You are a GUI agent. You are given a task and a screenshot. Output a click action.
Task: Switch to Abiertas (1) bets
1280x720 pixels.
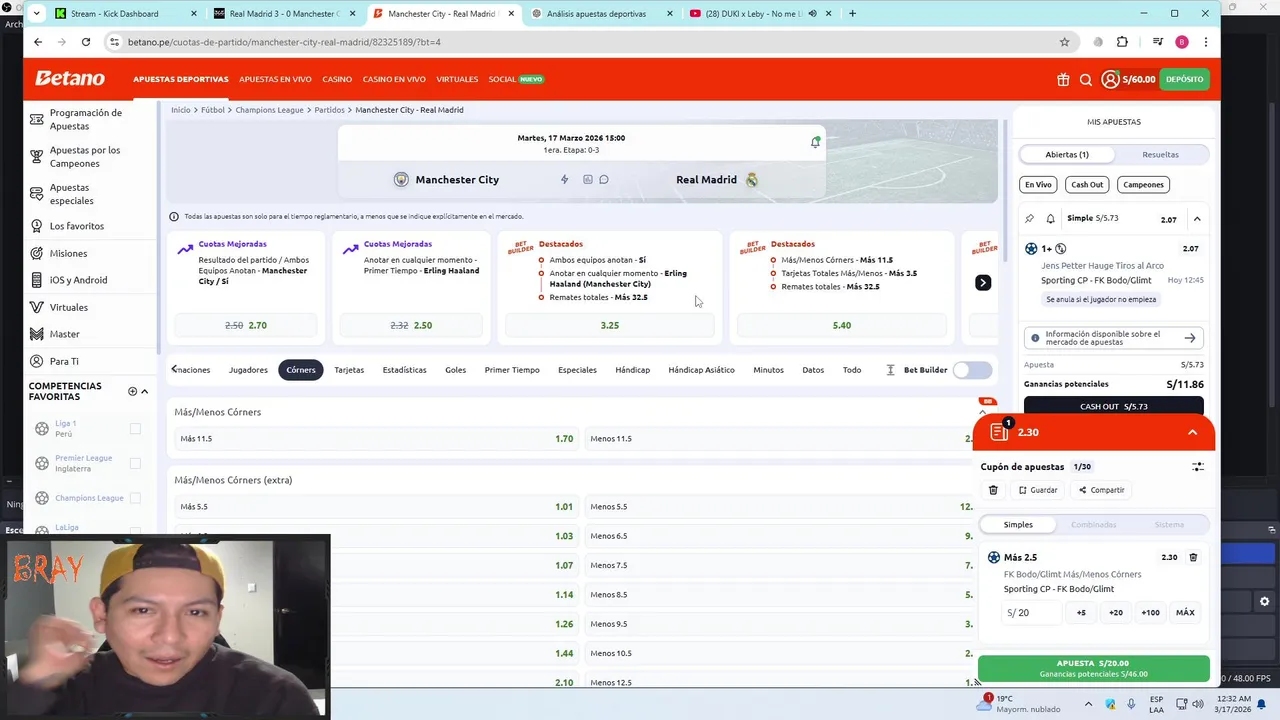[1067, 154]
